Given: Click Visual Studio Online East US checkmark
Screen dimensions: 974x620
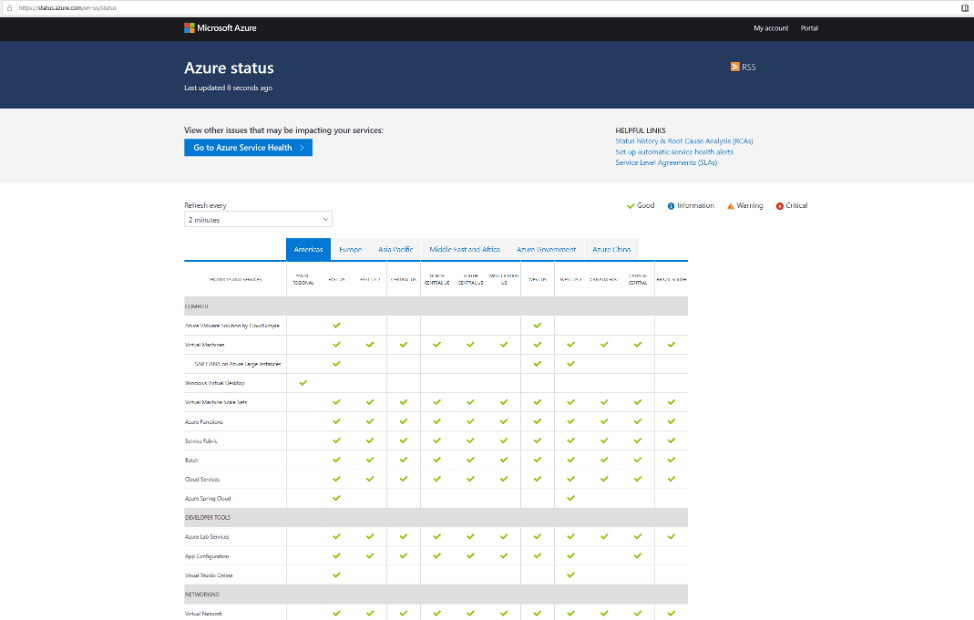Looking at the screenshot, I should point(337,575).
